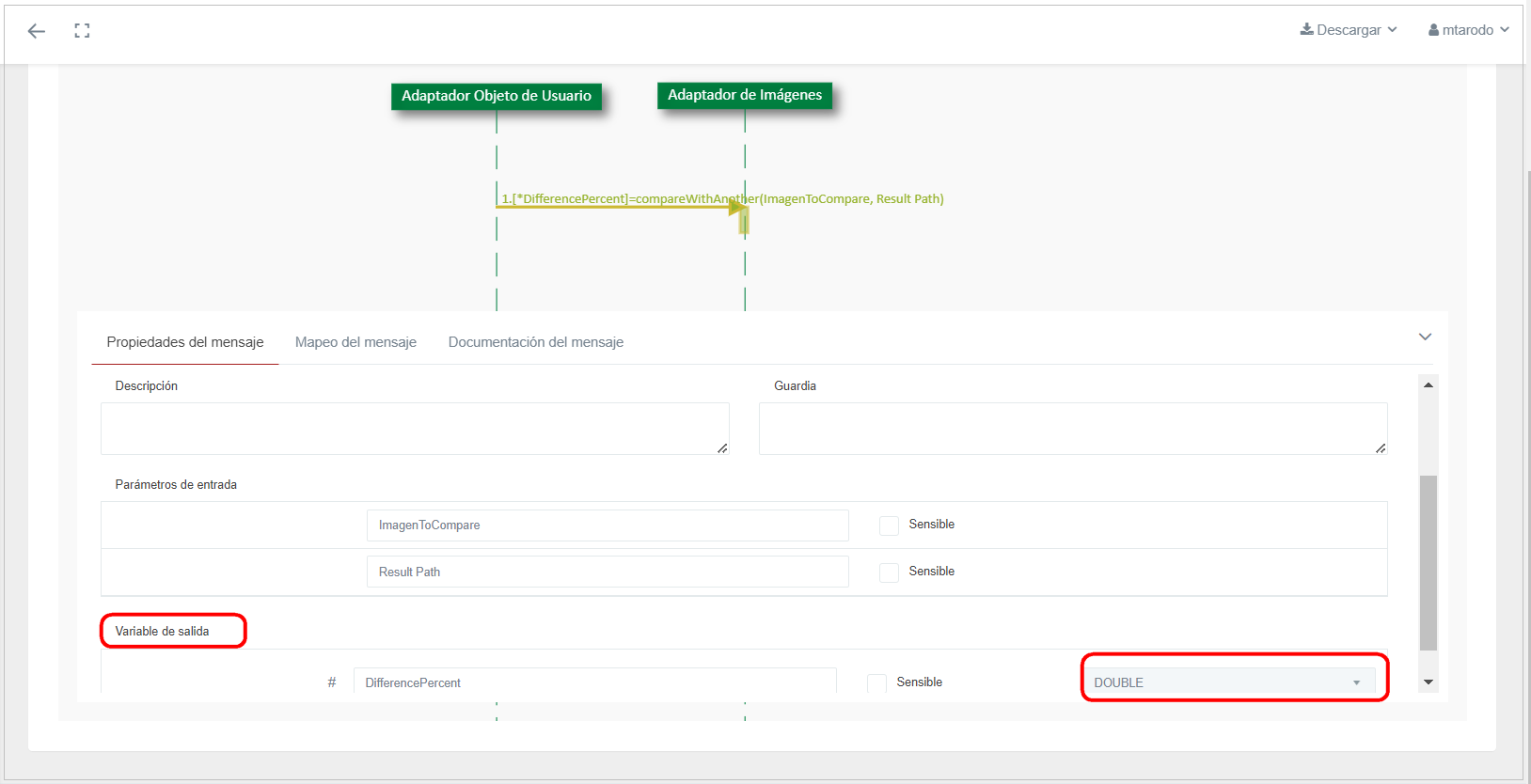The height and width of the screenshot is (784, 1531).
Task: Toggle the fullscreen expand icon
Action: tap(82, 31)
